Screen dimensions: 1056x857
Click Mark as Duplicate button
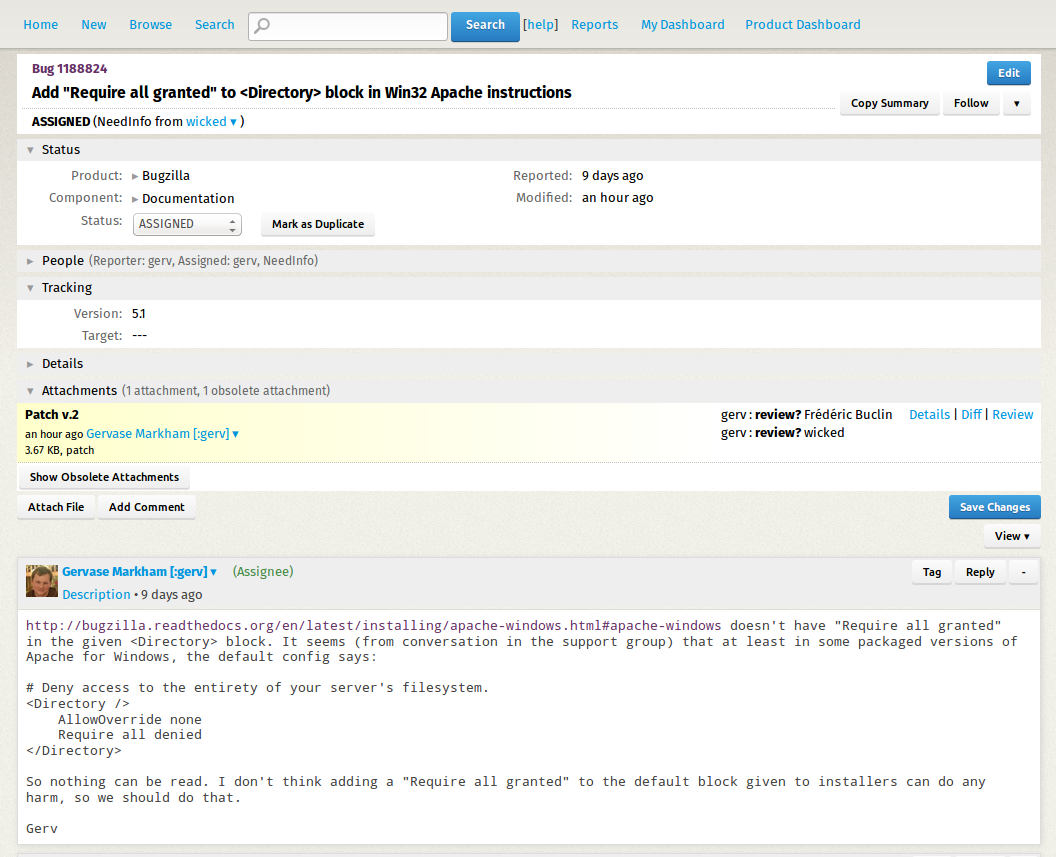coord(317,224)
